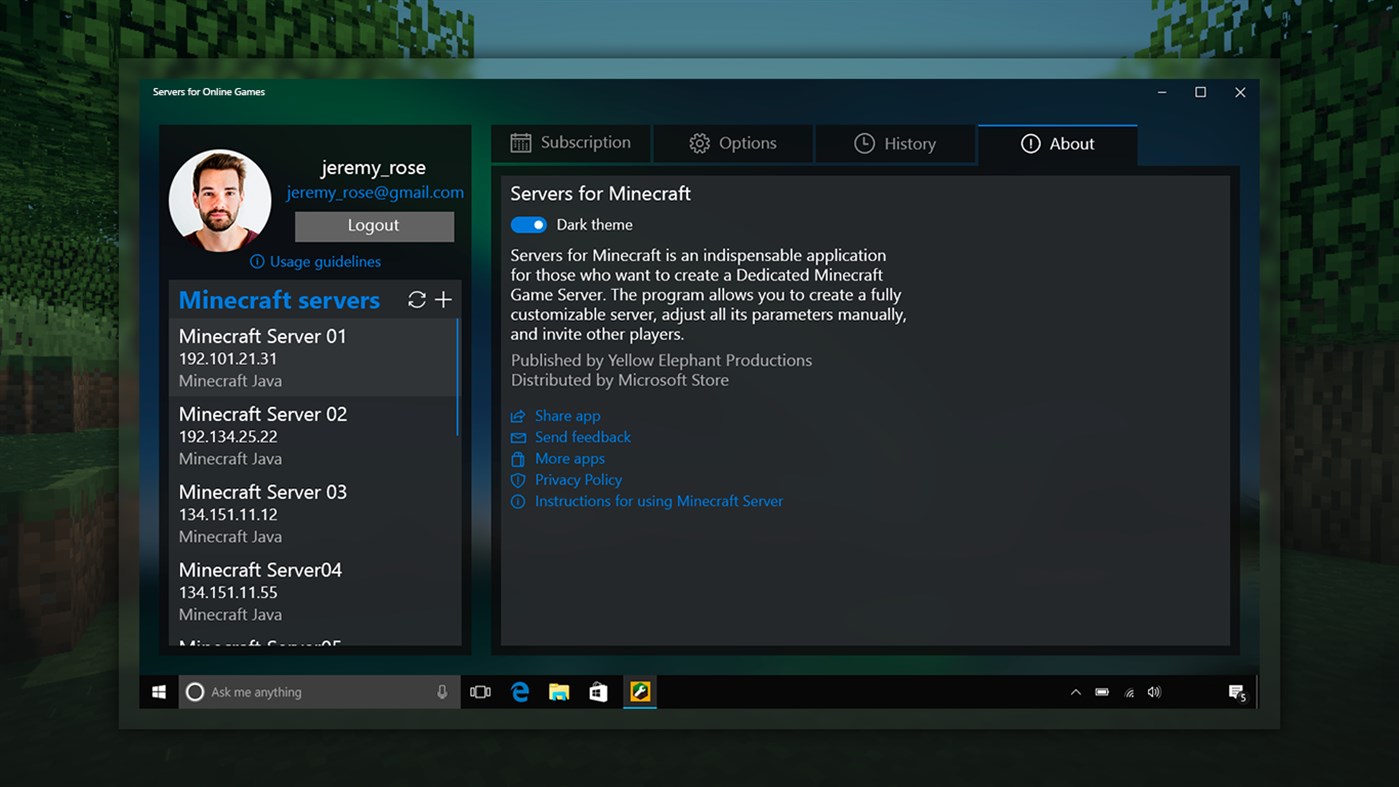Launch Microsoft Edge from the taskbar
This screenshot has height=787, width=1399.
[520, 691]
